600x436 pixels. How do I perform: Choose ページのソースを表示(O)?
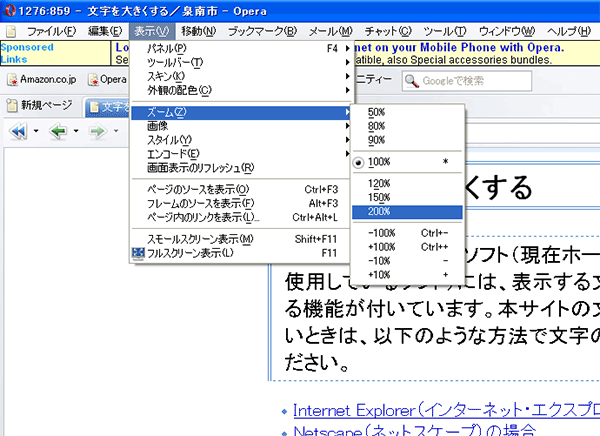point(240,189)
